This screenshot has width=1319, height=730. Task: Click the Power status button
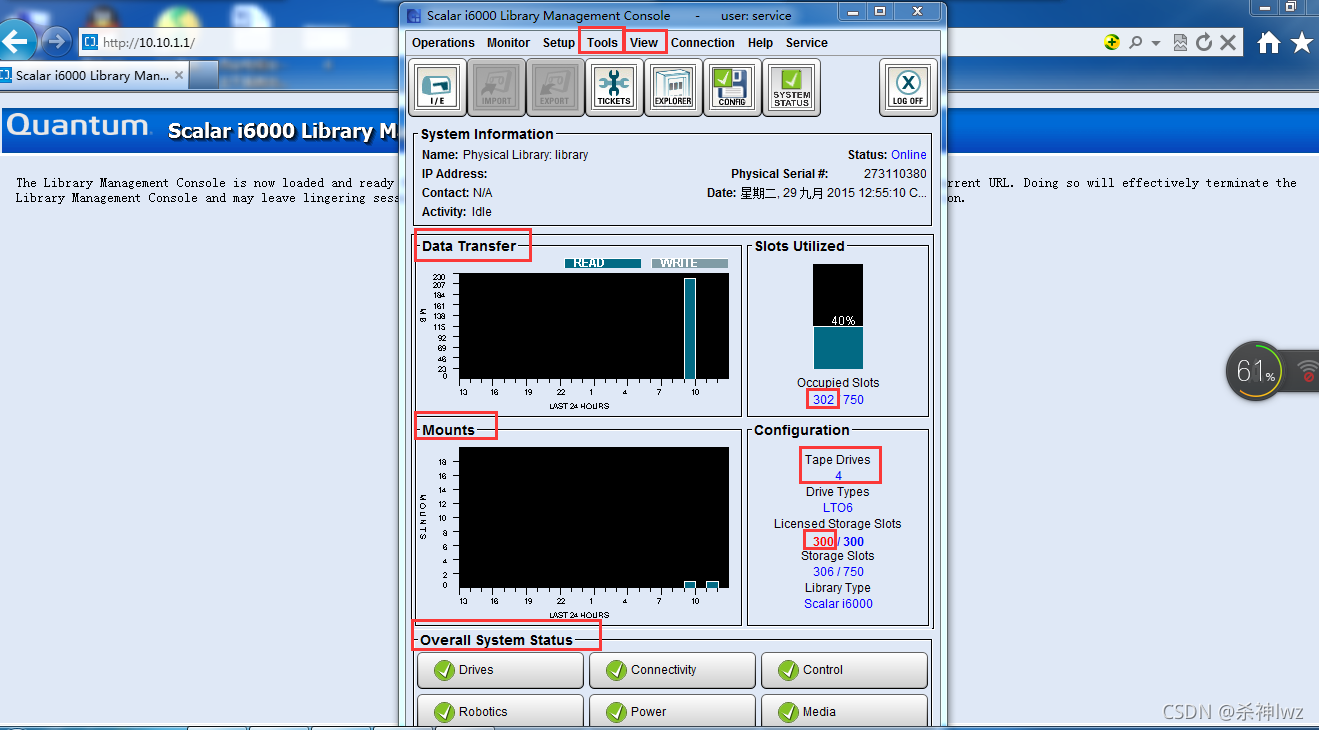(x=672, y=711)
